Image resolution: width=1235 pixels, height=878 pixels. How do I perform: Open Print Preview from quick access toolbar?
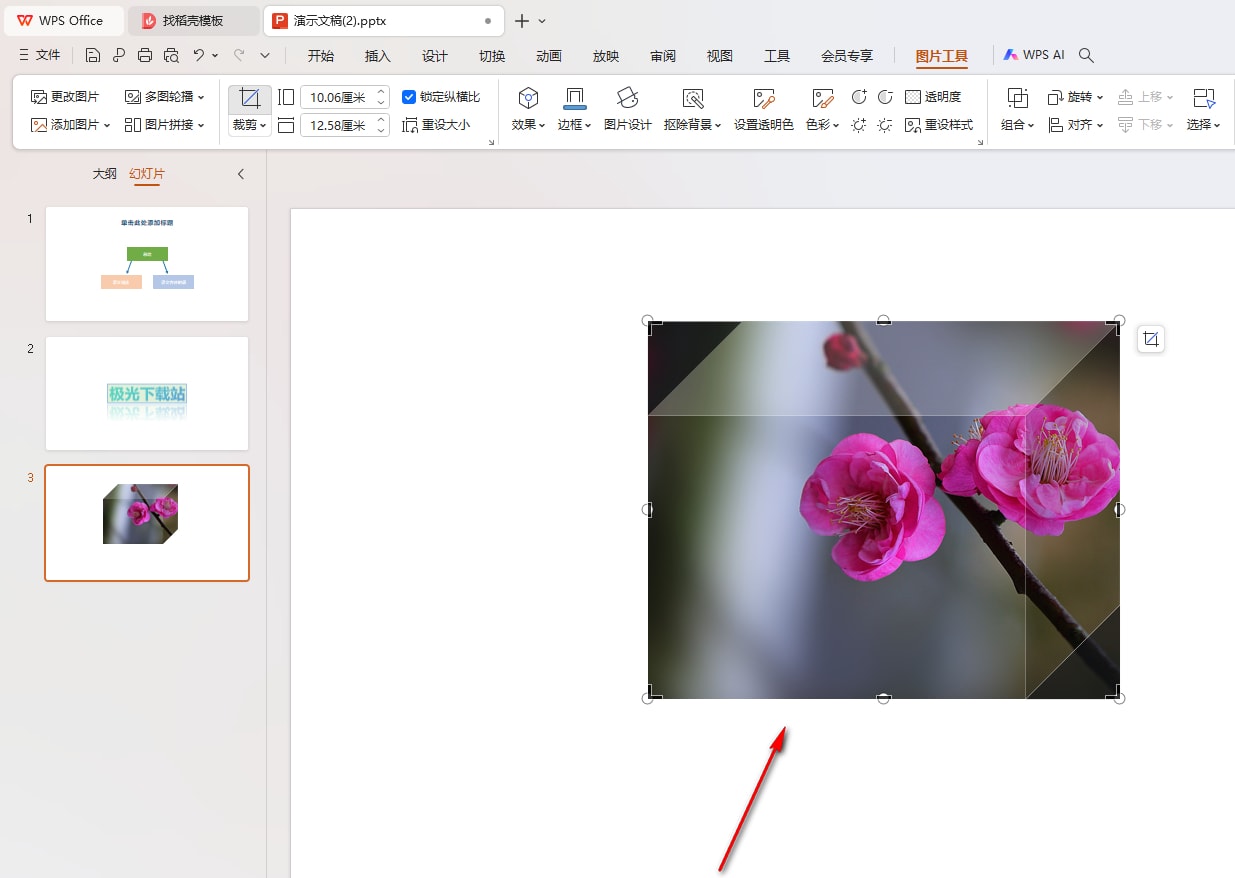171,56
